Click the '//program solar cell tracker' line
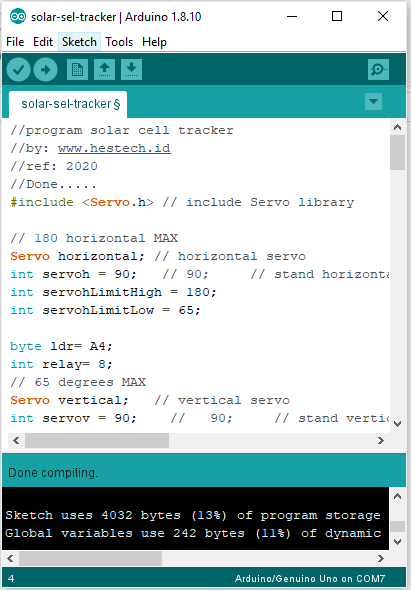 pos(122,130)
